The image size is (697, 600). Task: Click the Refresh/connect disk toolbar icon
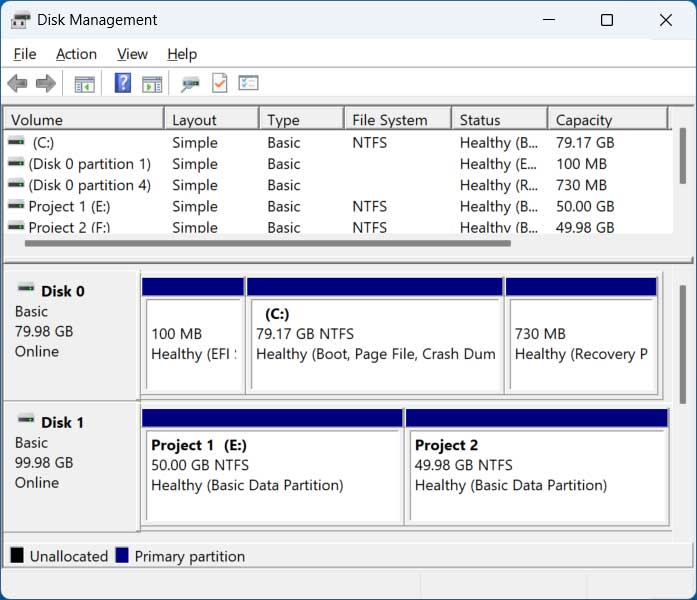click(x=190, y=84)
